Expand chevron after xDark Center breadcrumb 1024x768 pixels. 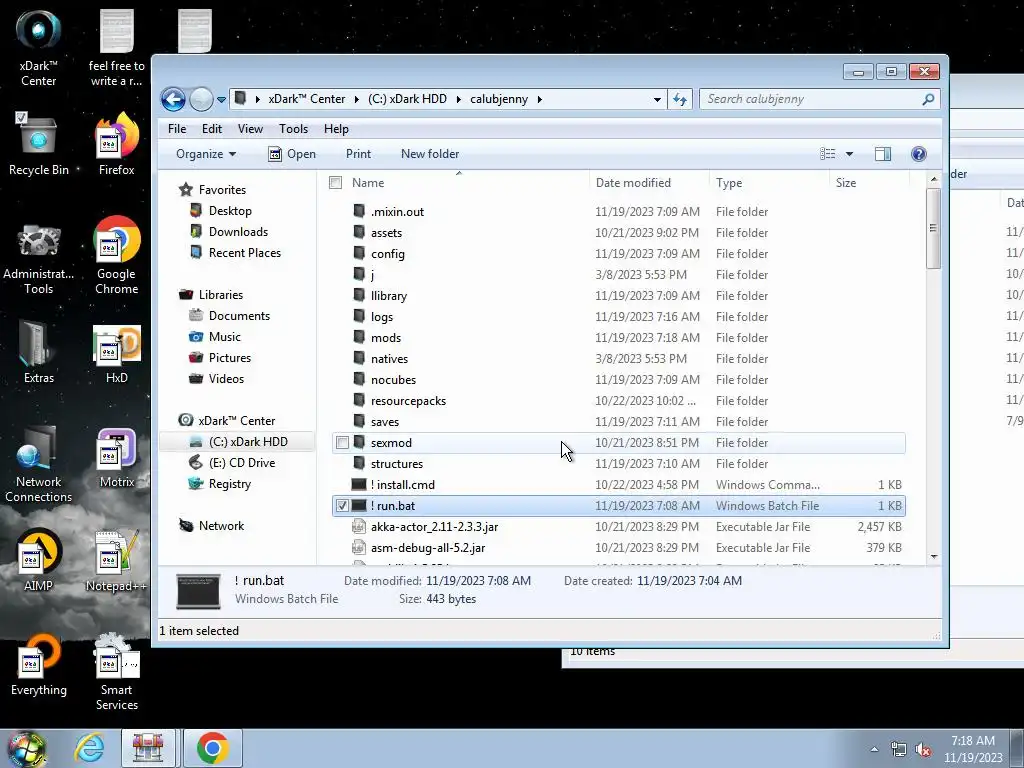click(x=357, y=99)
